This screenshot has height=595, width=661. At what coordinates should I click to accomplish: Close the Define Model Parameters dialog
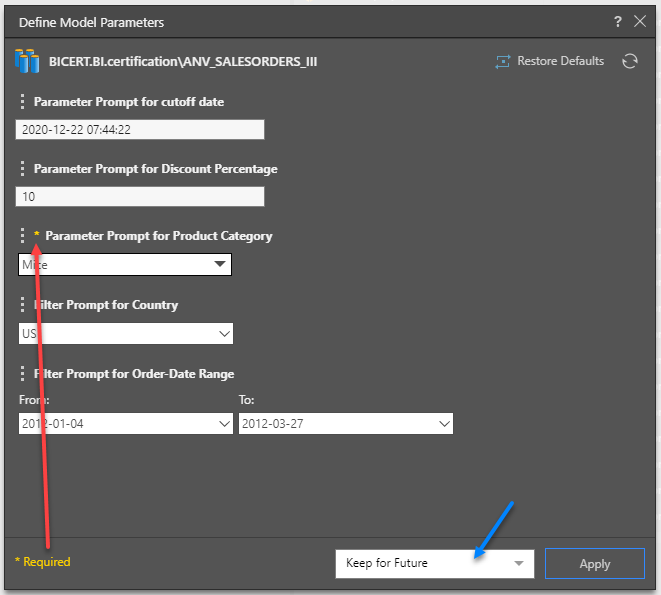[x=639, y=21]
